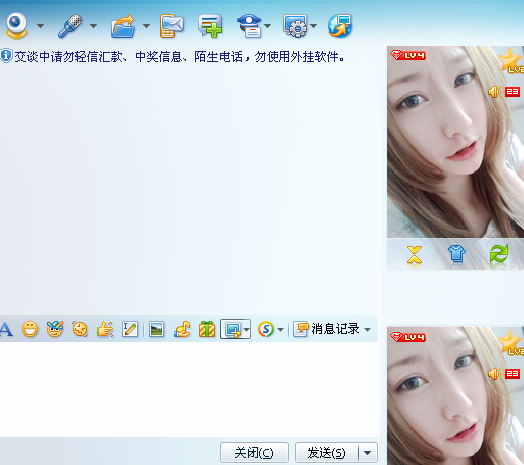Click the send picture icon
The height and width of the screenshot is (465, 524).
pyautogui.click(x=156, y=329)
